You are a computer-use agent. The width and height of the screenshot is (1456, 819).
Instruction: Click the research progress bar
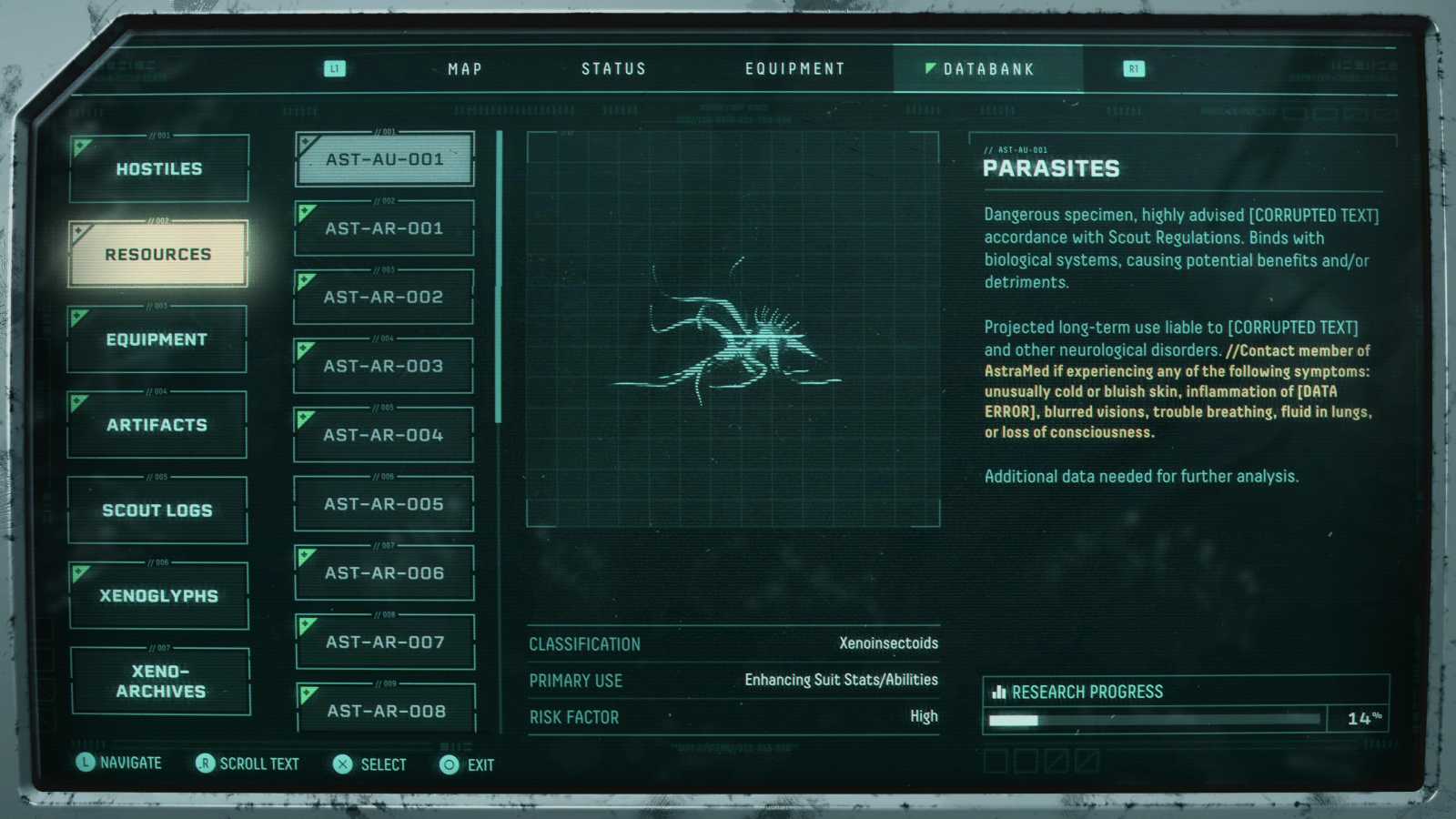1153,720
